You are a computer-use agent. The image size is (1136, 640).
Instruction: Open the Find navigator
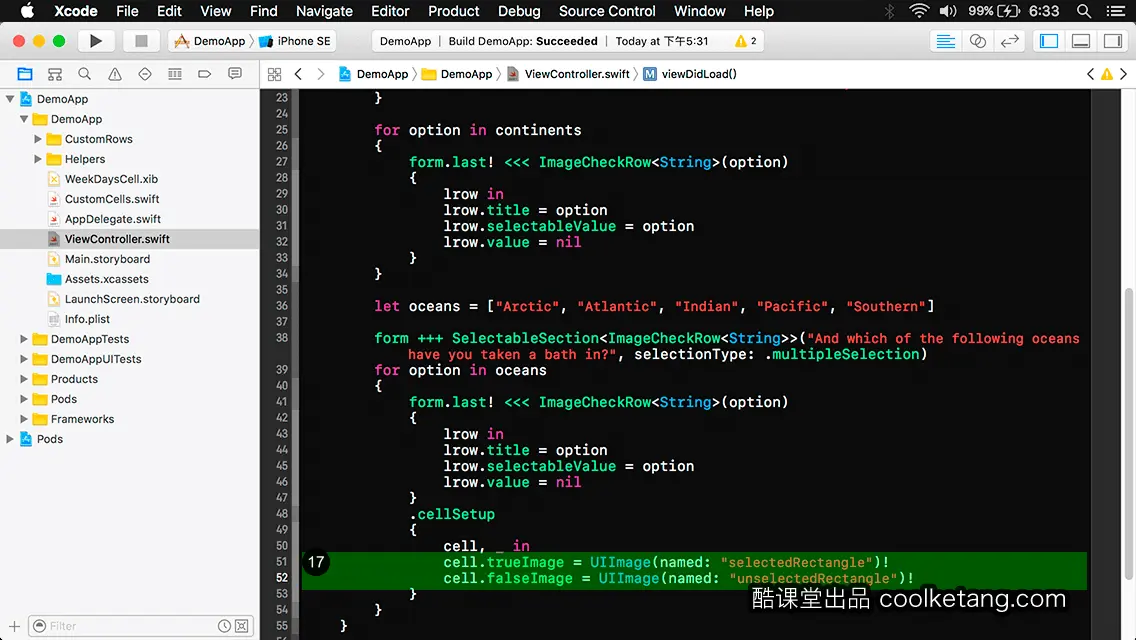85,74
